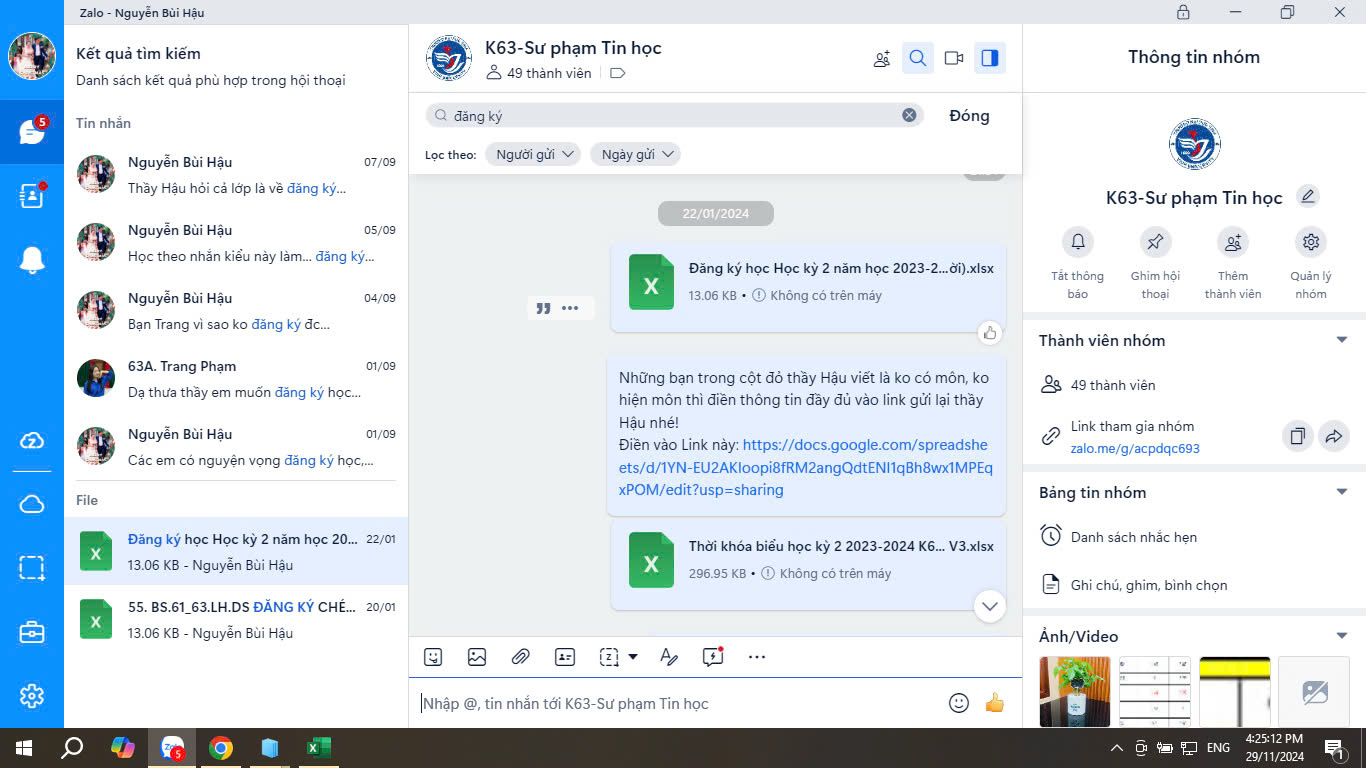
Task: Open Zalo Cloud sync icon in sidebar
Action: point(32,441)
